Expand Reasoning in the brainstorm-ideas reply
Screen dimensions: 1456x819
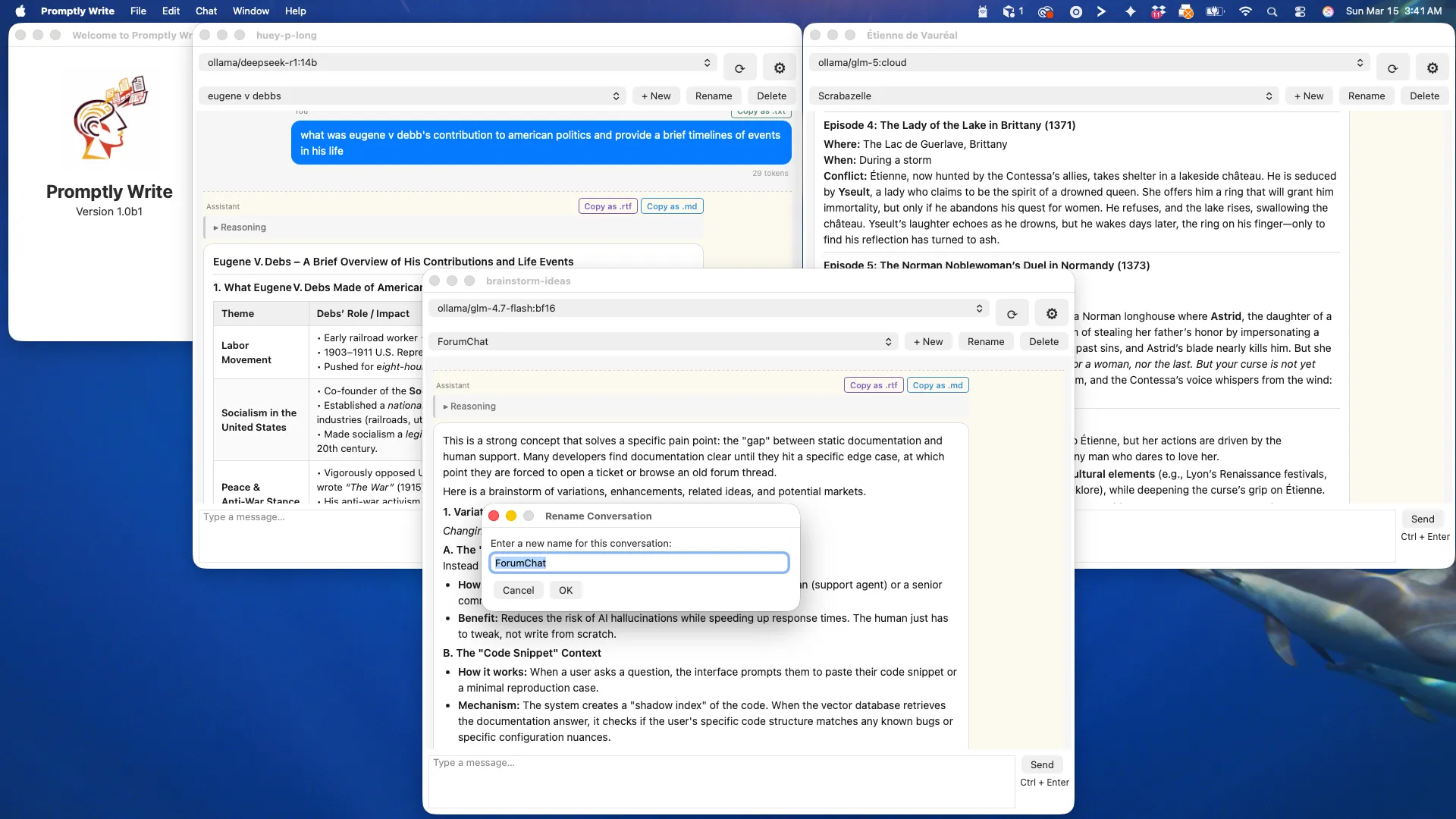469,406
